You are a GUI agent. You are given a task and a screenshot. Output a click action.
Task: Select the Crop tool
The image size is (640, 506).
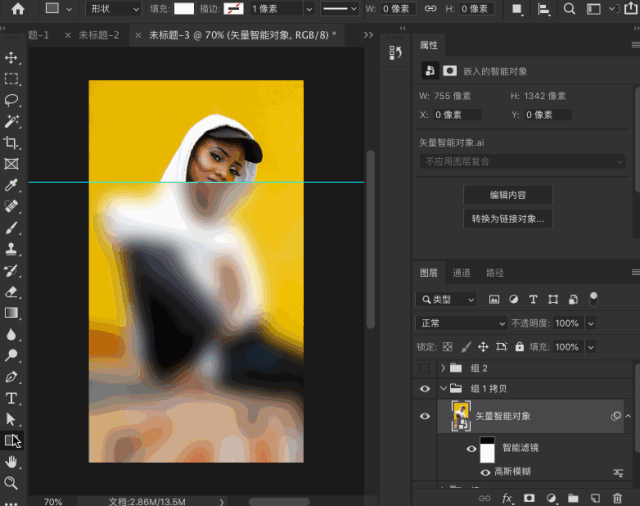pos(12,143)
